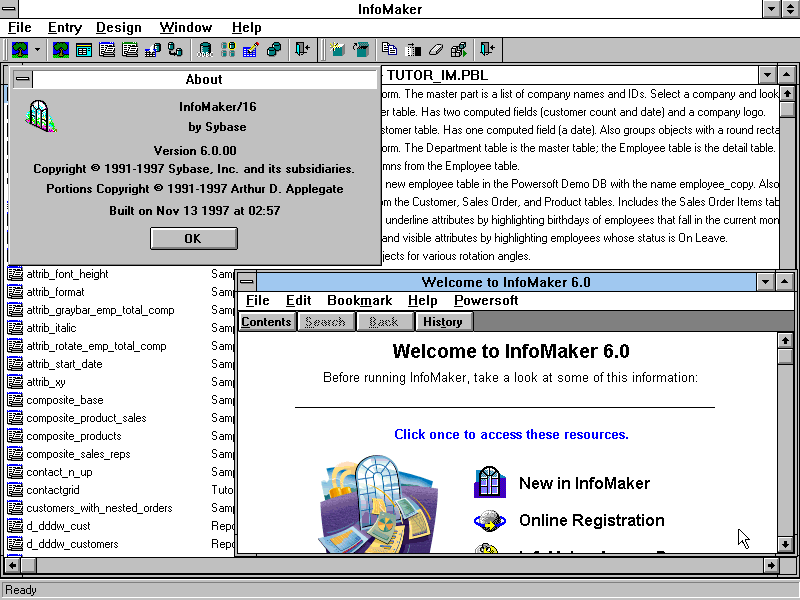The width and height of the screenshot is (800, 600).
Task: Click the second tree icon in the toolbar
Action: (x=61, y=49)
